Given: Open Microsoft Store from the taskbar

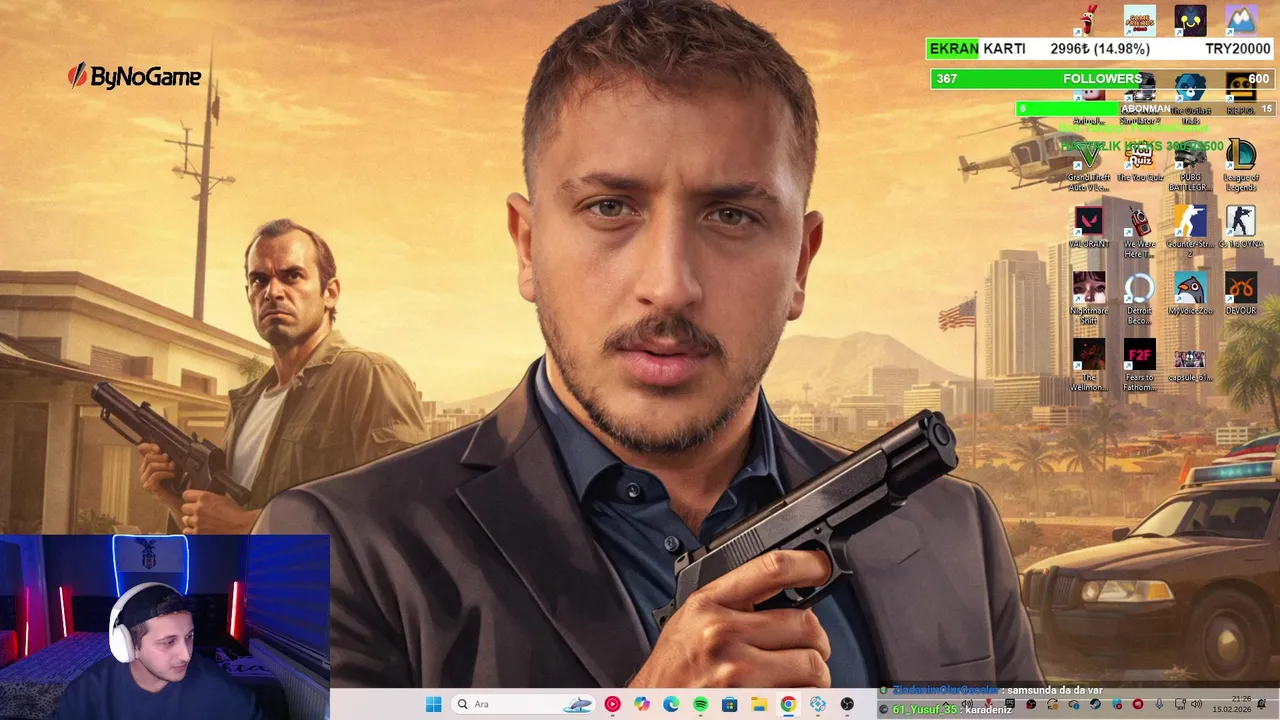Looking at the screenshot, I should [x=730, y=705].
